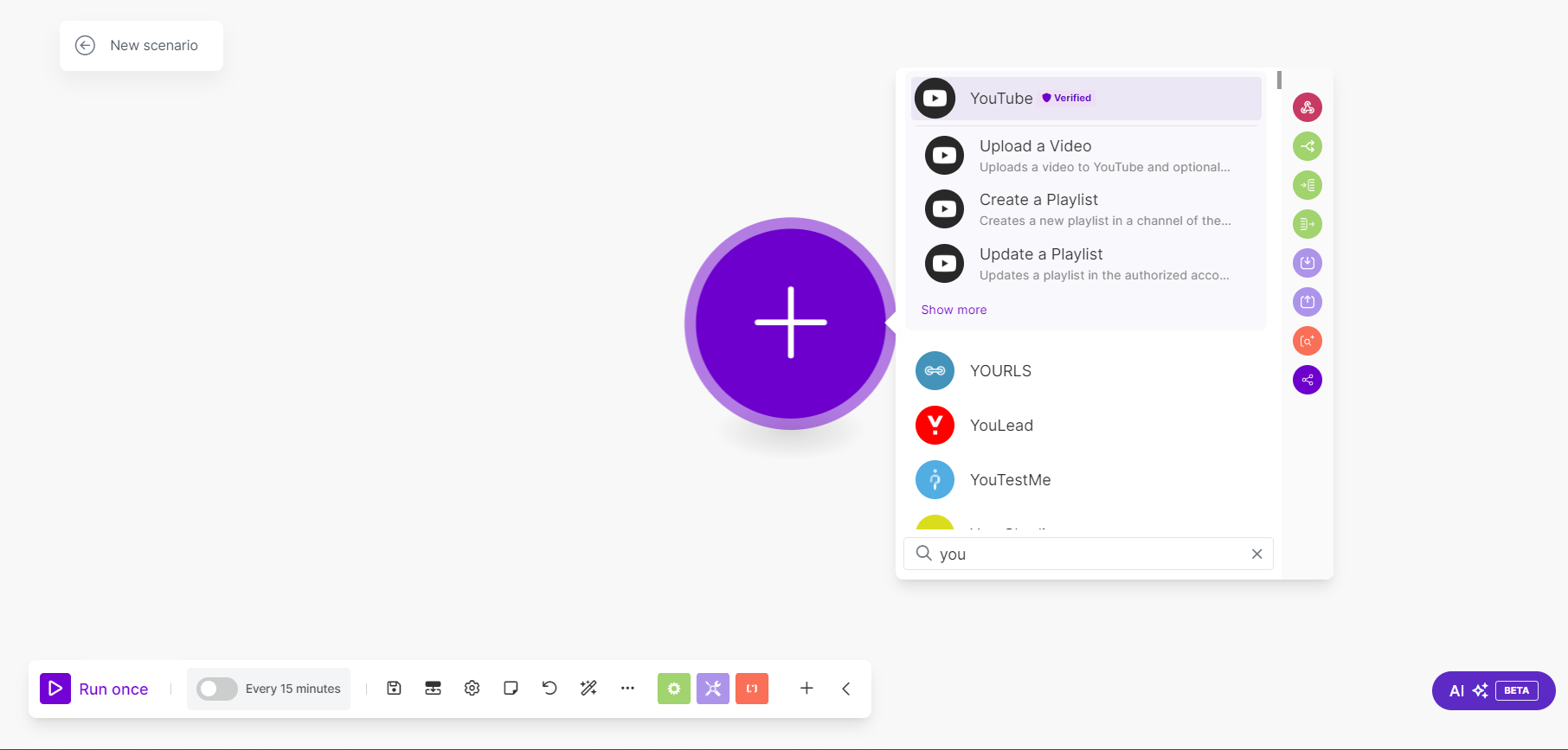Image resolution: width=1568 pixels, height=750 pixels.
Task: Click the undo circular arrow icon
Action: (x=549, y=689)
